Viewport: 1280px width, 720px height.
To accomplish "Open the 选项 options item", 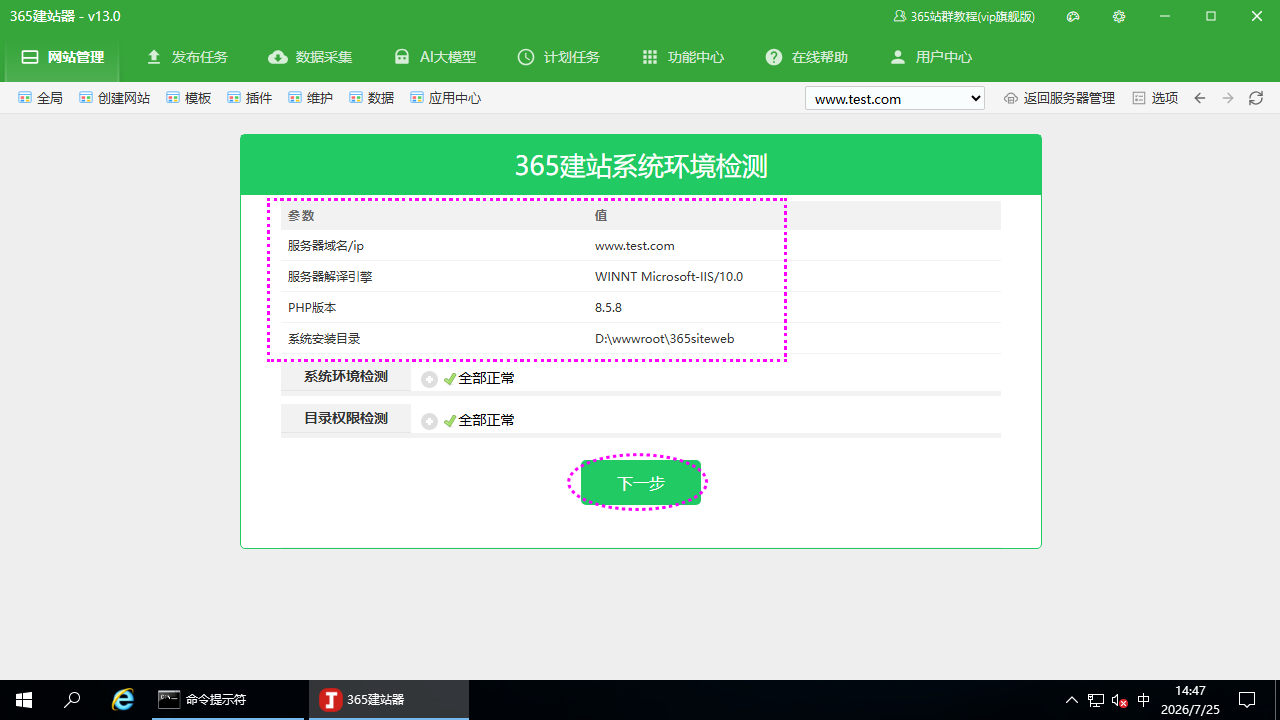I will point(1155,98).
